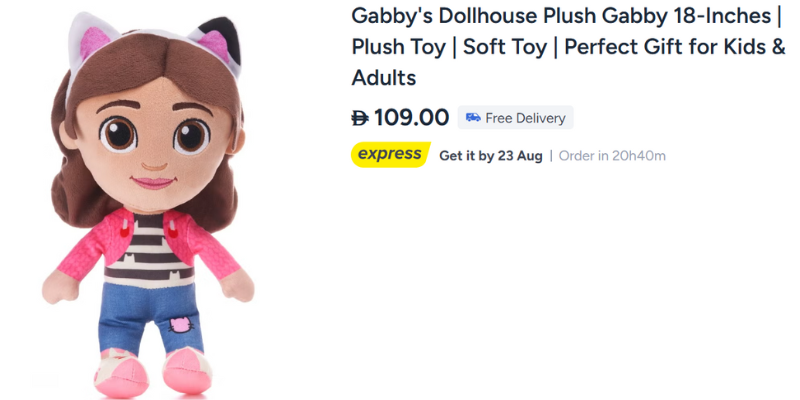
Task: Click the Dirham currency symbol
Action: tap(360, 118)
